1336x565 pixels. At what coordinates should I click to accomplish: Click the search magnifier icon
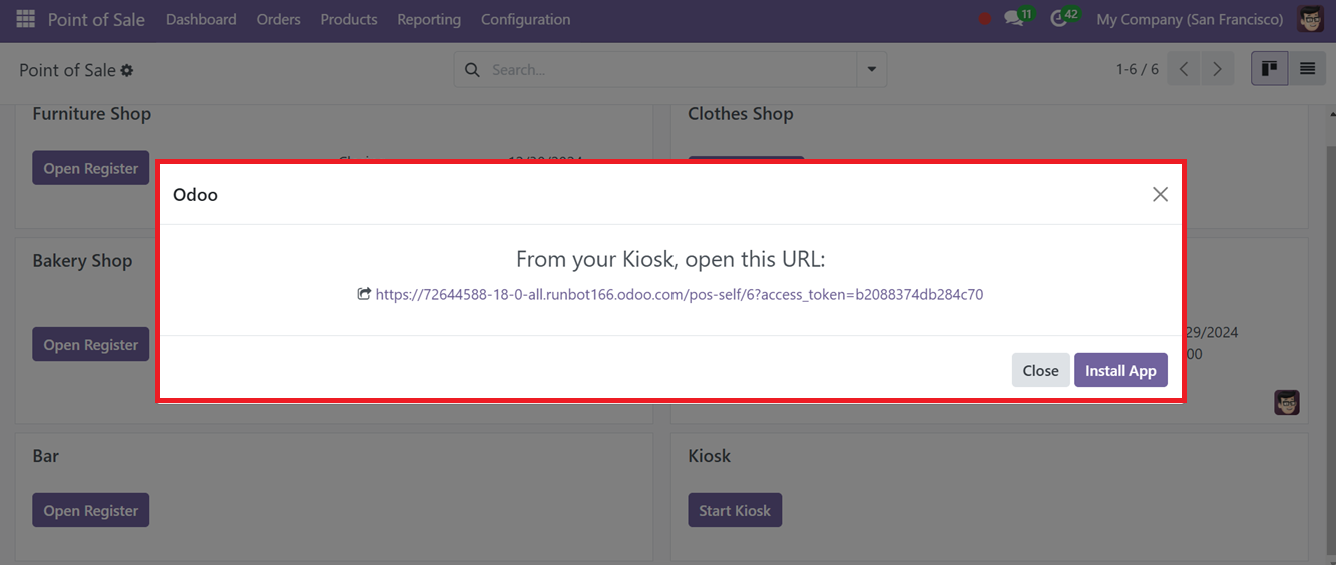coord(473,70)
